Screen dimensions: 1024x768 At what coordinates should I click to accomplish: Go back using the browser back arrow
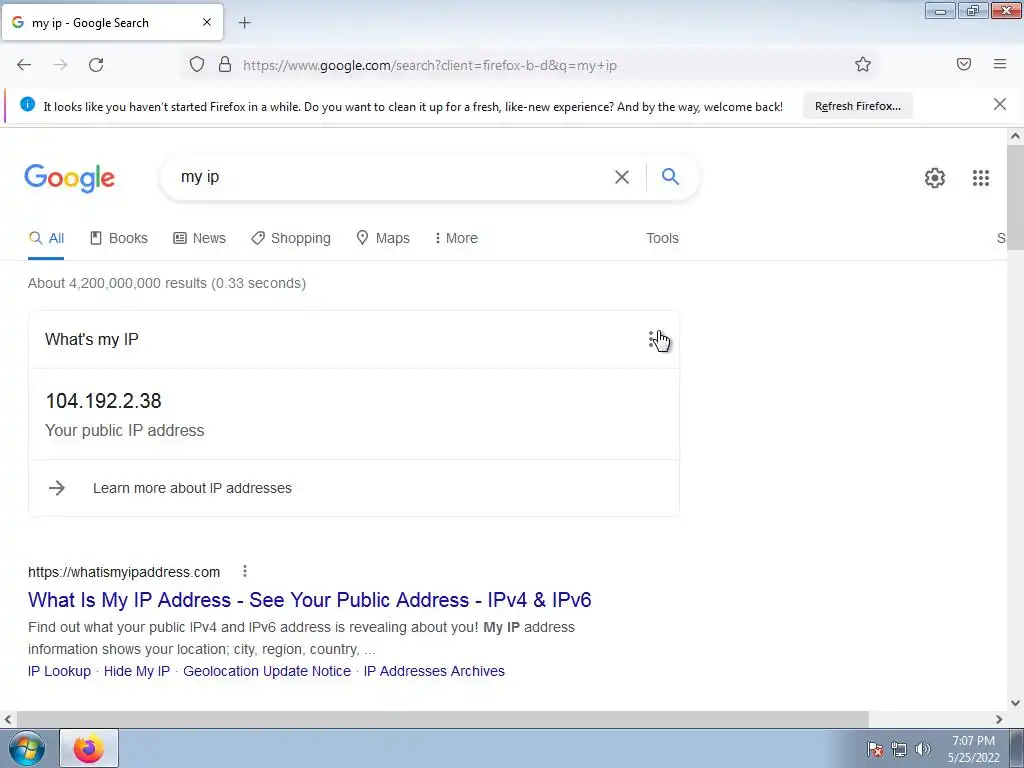point(24,65)
